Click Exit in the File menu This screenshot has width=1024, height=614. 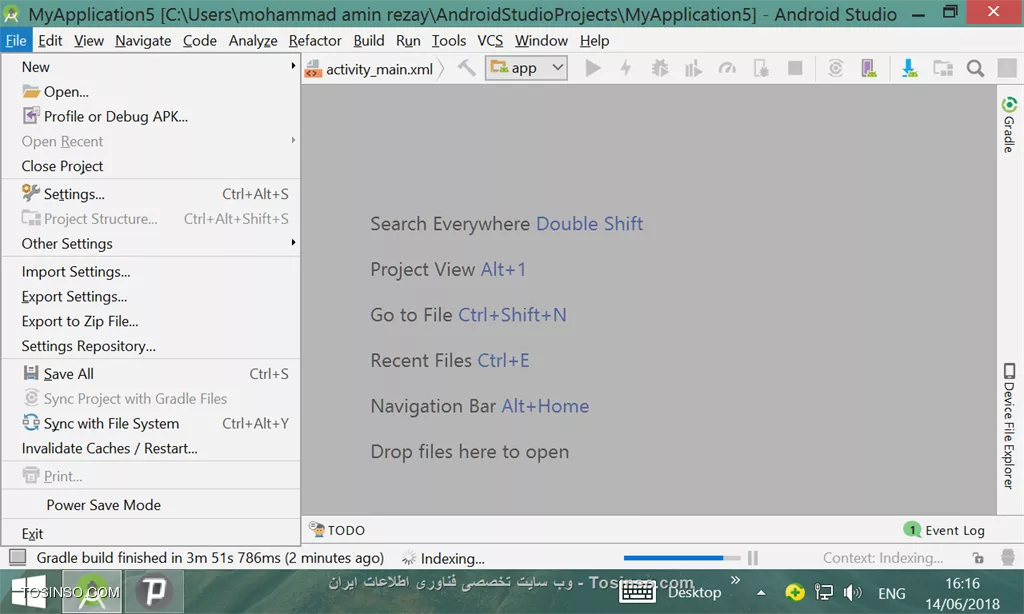click(x=151, y=534)
